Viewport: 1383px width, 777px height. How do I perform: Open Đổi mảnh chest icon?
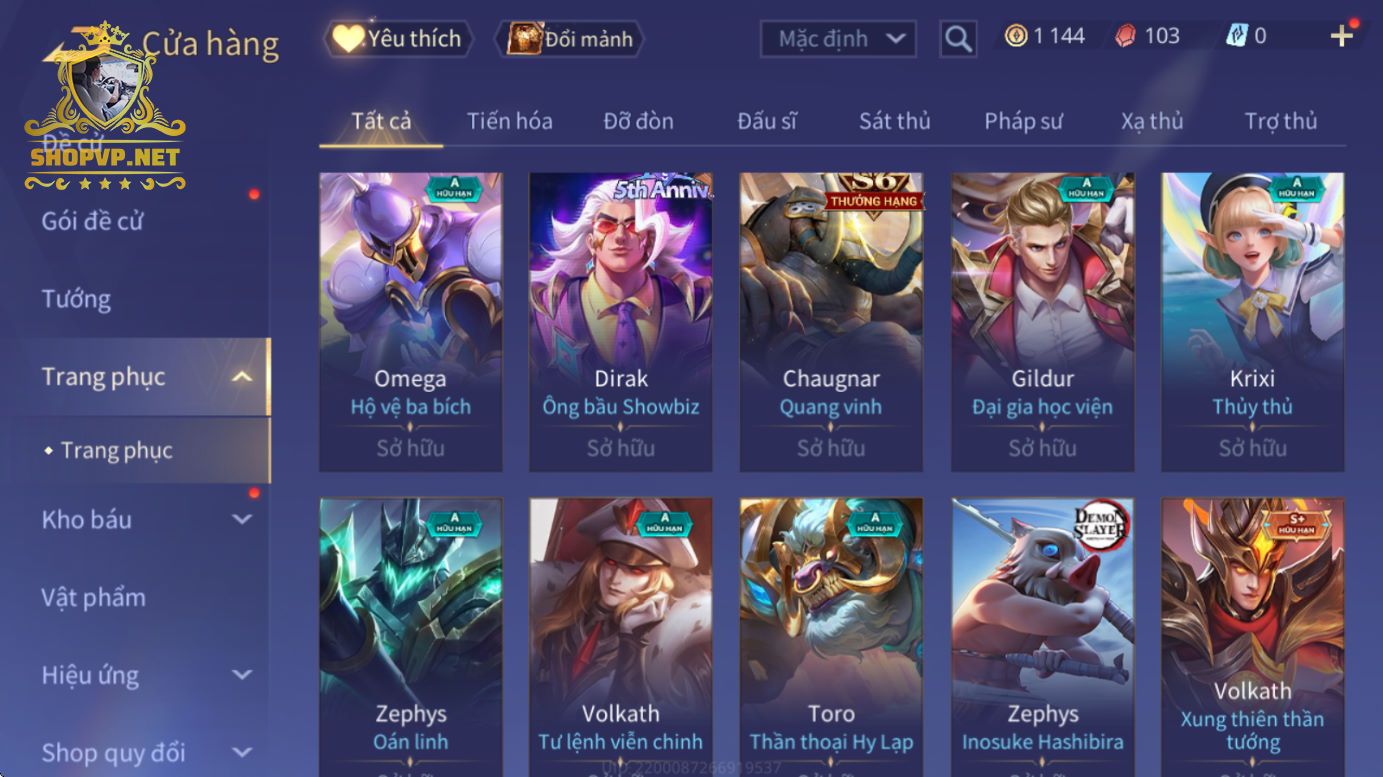coord(524,39)
